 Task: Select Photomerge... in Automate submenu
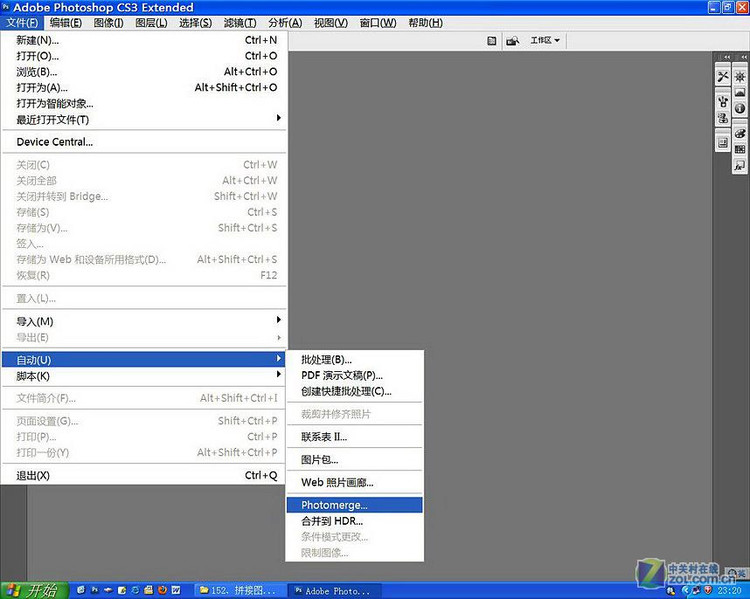click(354, 505)
